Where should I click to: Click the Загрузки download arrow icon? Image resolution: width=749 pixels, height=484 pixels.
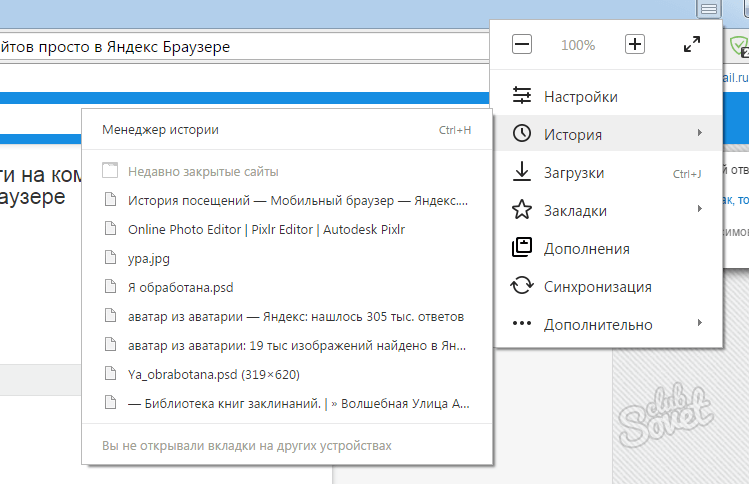(x=522, y=172)
